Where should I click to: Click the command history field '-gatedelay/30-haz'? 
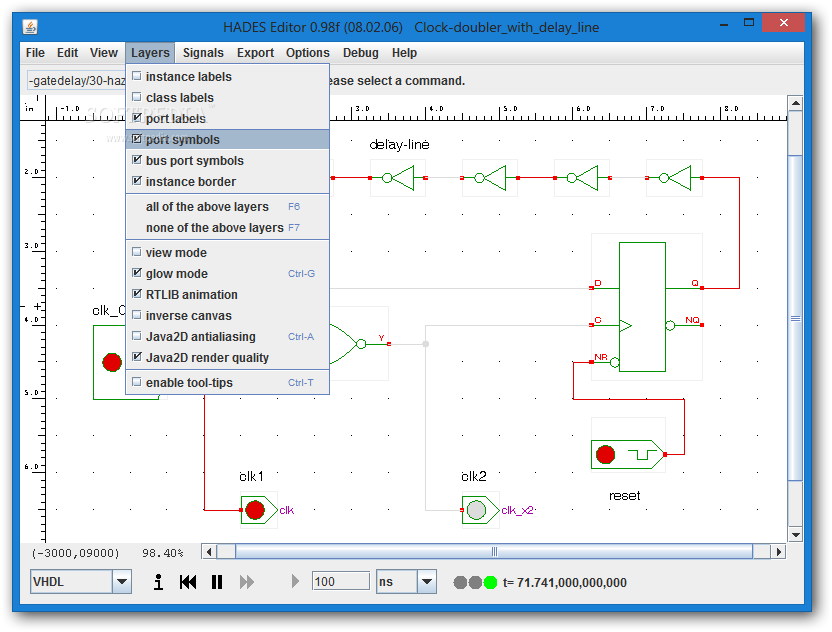pos(76,81)
